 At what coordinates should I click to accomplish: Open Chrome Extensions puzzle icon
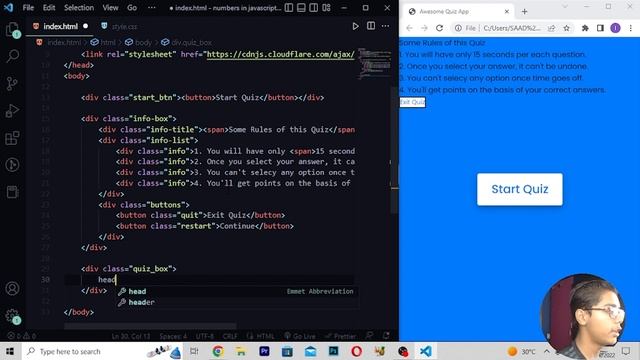tap(585, 28)
